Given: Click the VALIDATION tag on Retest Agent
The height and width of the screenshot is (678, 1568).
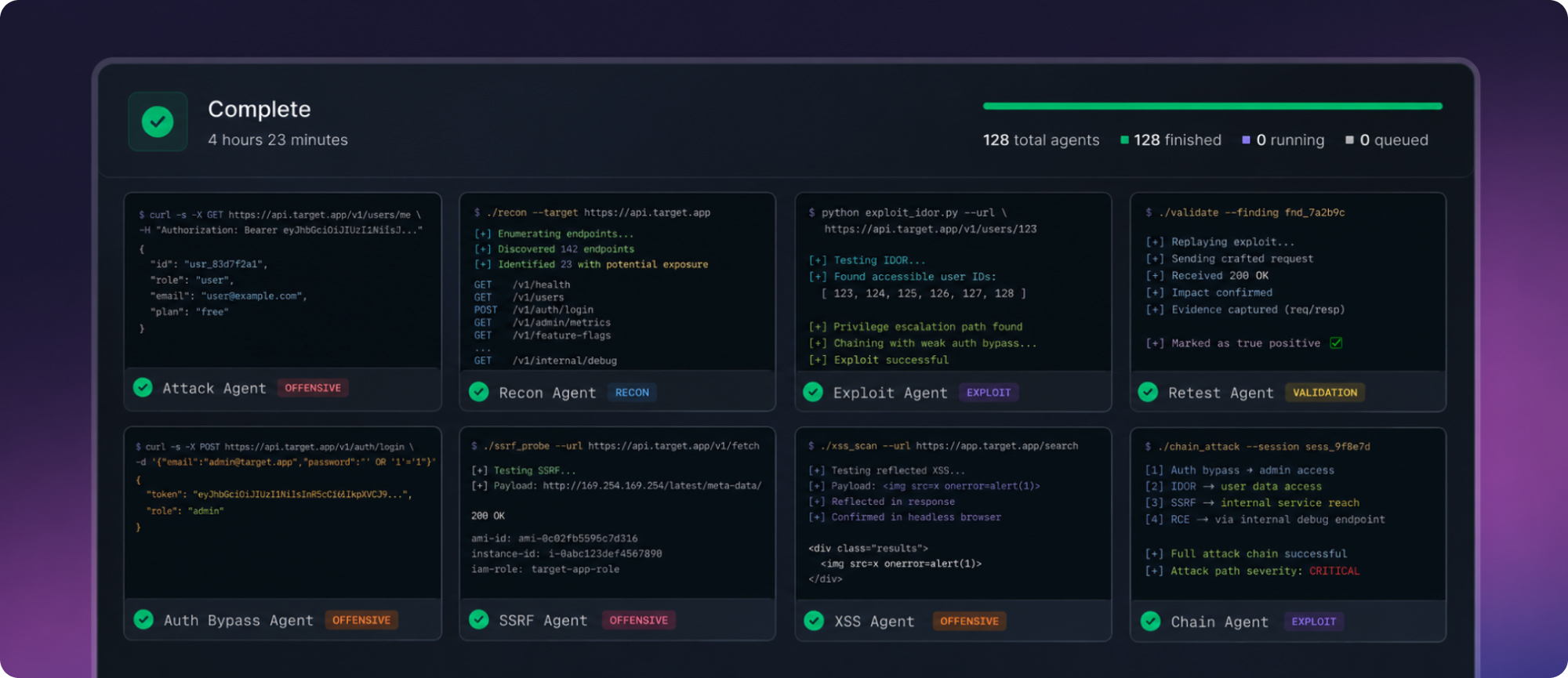Looking at the screenshot, I should tap(1325, 392).
